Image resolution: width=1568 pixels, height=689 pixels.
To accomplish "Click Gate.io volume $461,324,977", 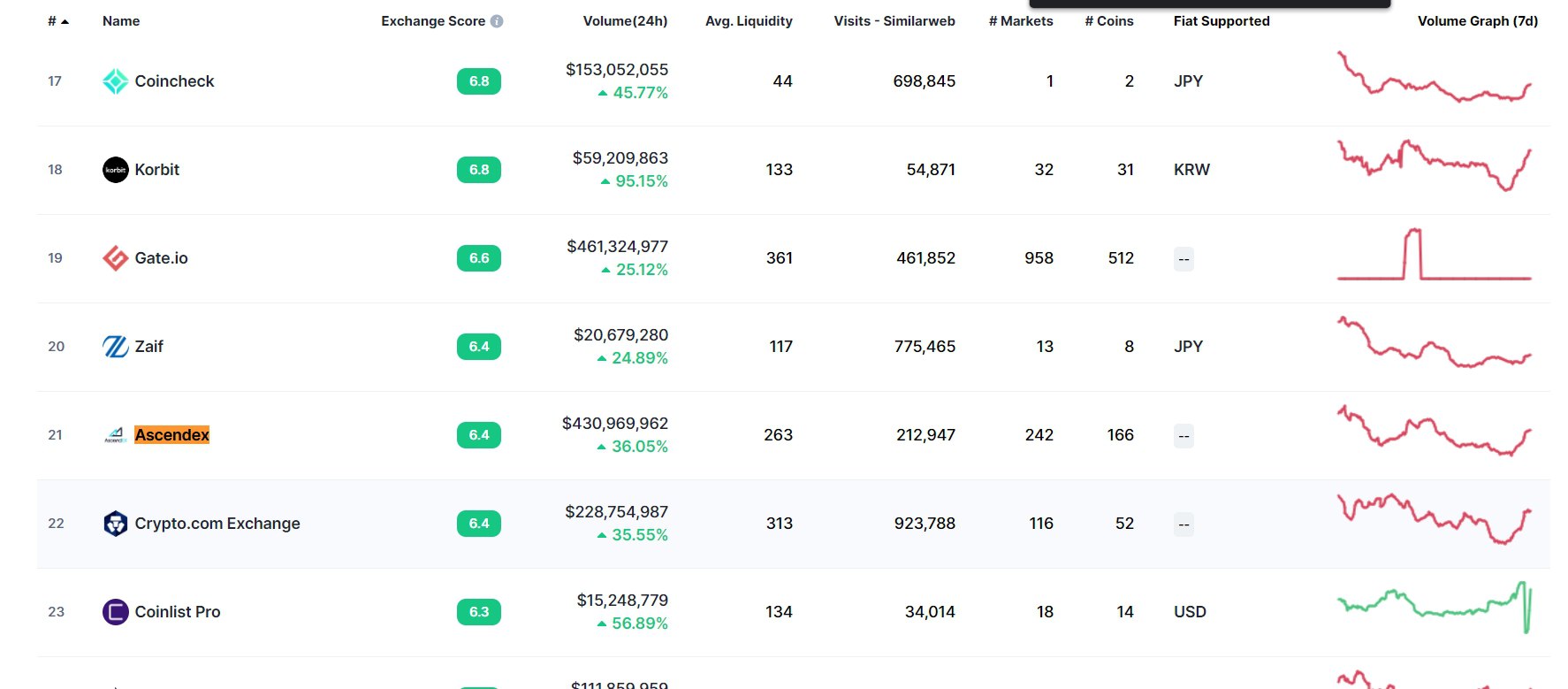I will pyautogui.click(x=618, y=247).
